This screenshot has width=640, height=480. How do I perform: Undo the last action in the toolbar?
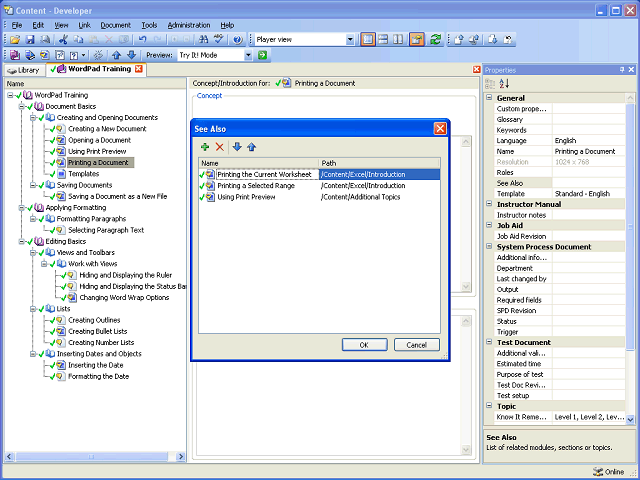[142, 40]
